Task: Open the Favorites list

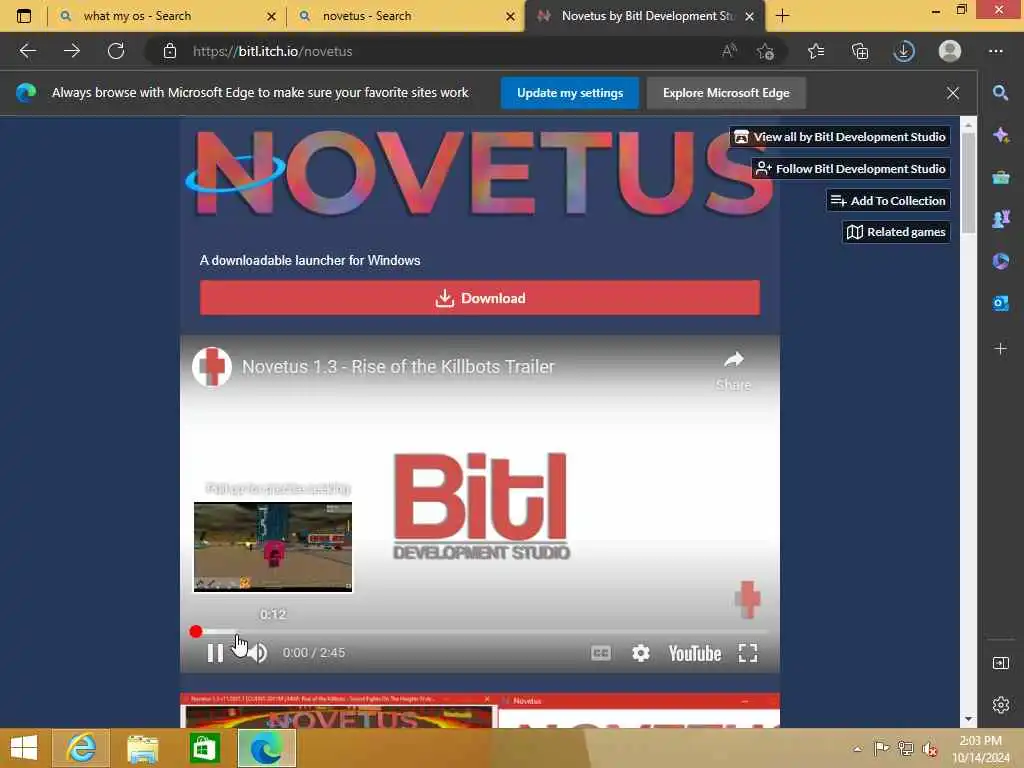Action: pos(816,51)
